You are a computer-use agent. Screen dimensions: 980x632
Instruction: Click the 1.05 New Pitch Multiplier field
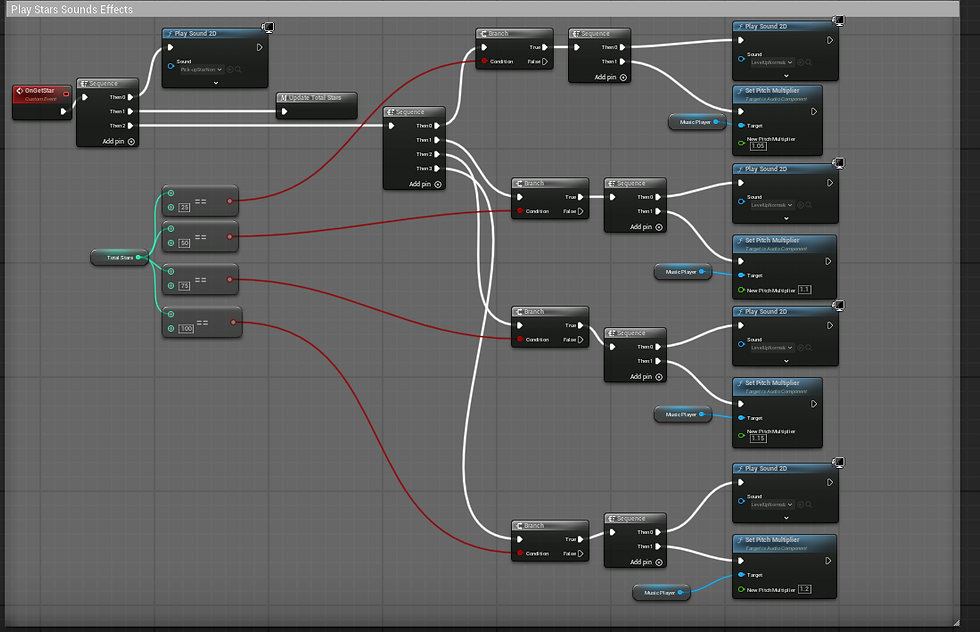click(758, 146)
